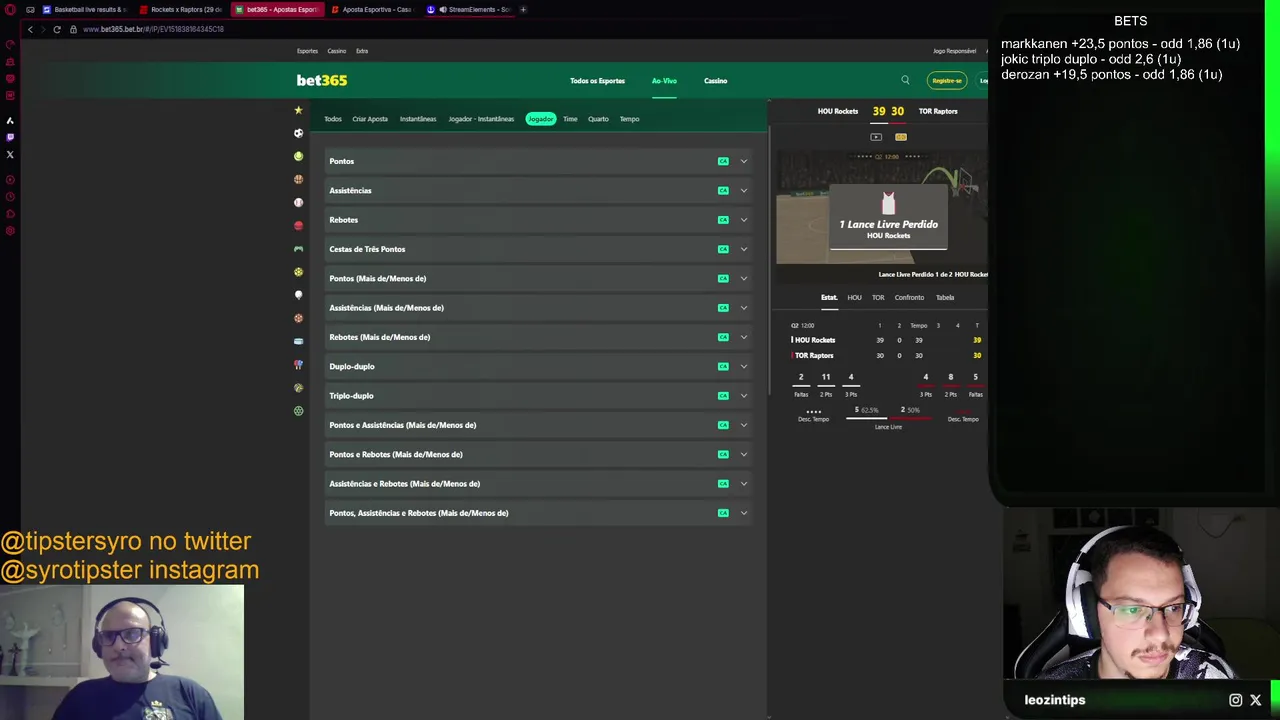Open Extra top link
Screen dimensions: 1280x720
pyautogui.click(x=362, y=51)
